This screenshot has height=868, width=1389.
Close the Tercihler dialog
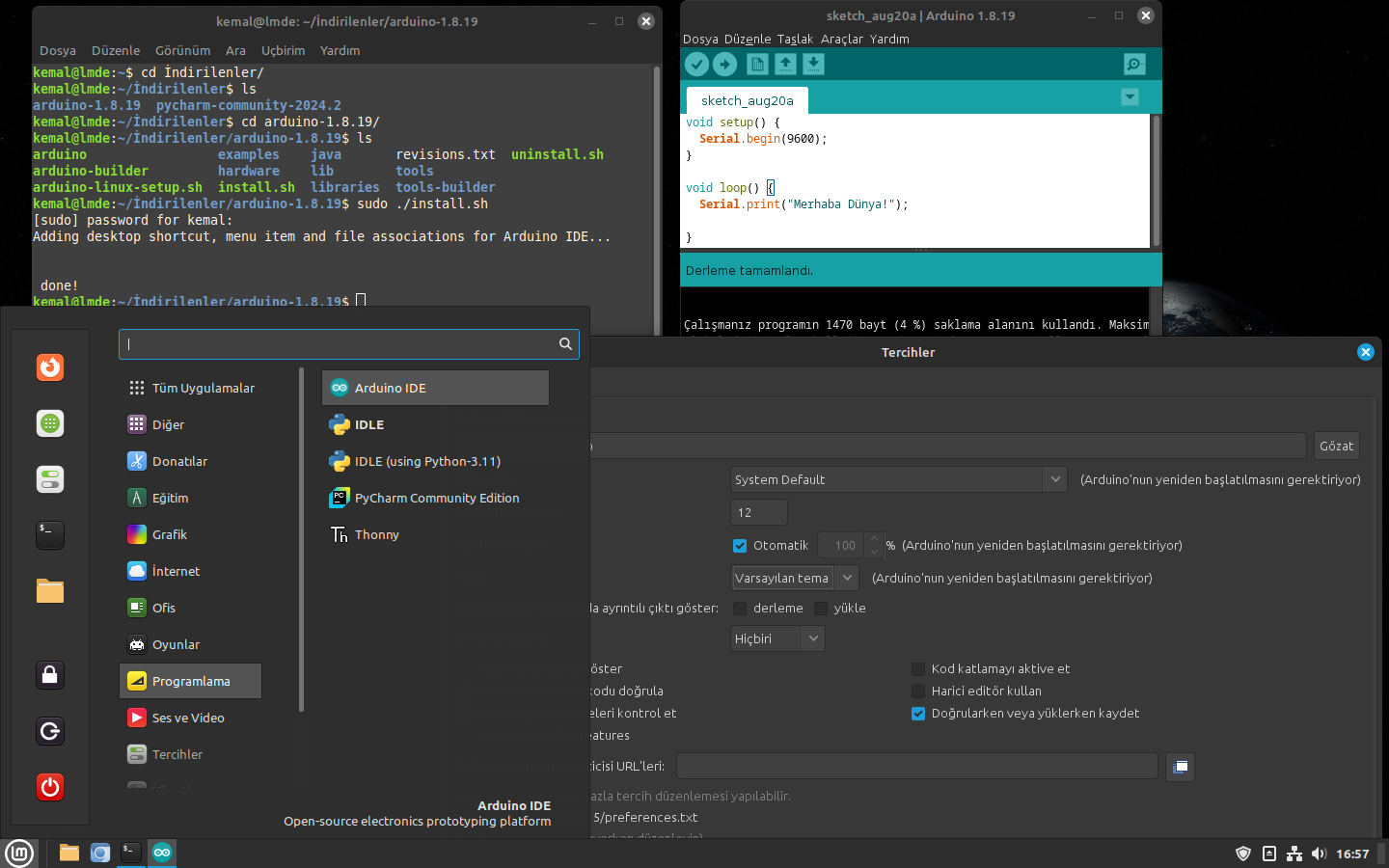pos(1366,352)
